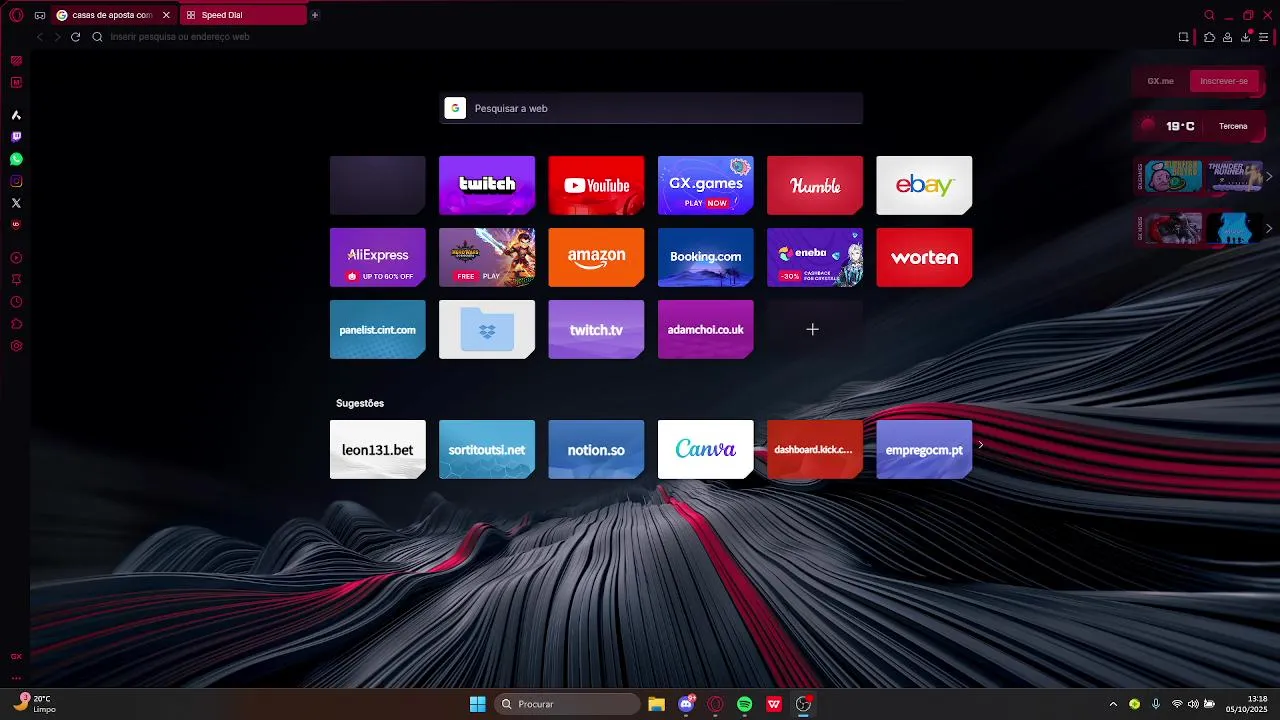The width and height of the screenshot is (1280, 720).
Task: Open Instagram in the sidebar
Action: [x=16, y=181]
